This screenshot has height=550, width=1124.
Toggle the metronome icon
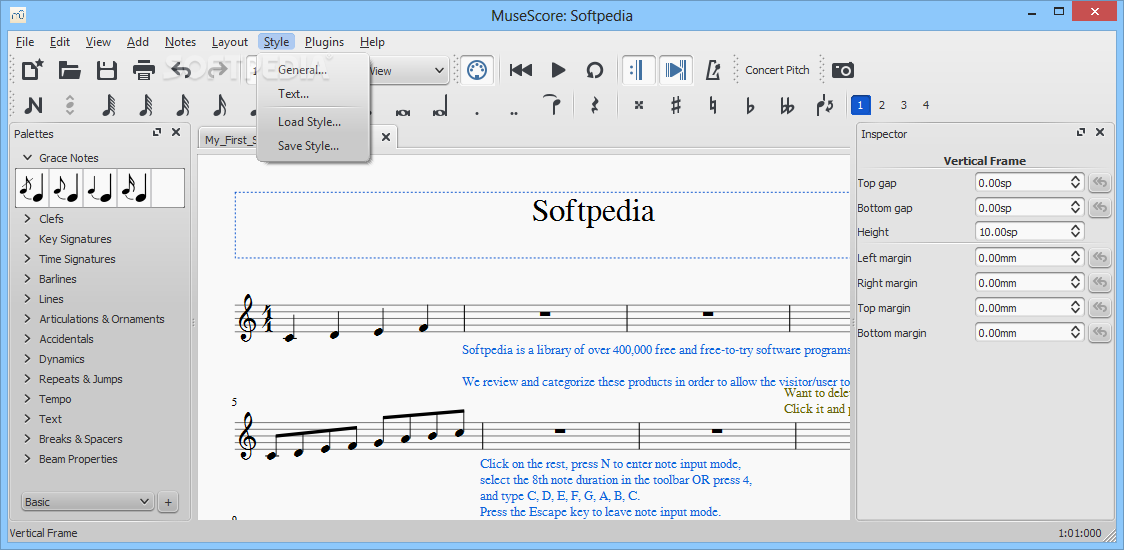[x=713, y=70]
